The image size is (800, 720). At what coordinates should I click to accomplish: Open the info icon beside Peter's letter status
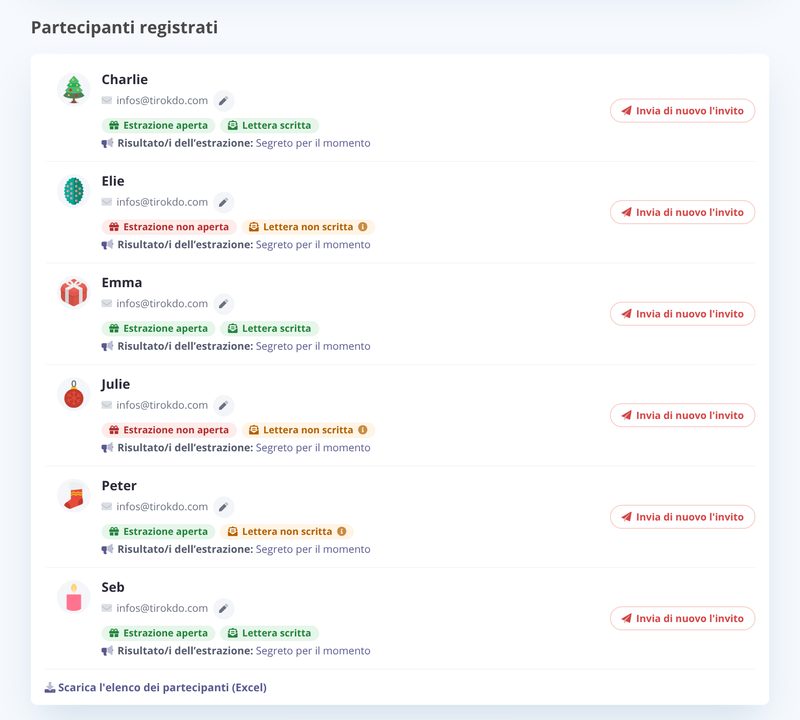tap(342, 531)
